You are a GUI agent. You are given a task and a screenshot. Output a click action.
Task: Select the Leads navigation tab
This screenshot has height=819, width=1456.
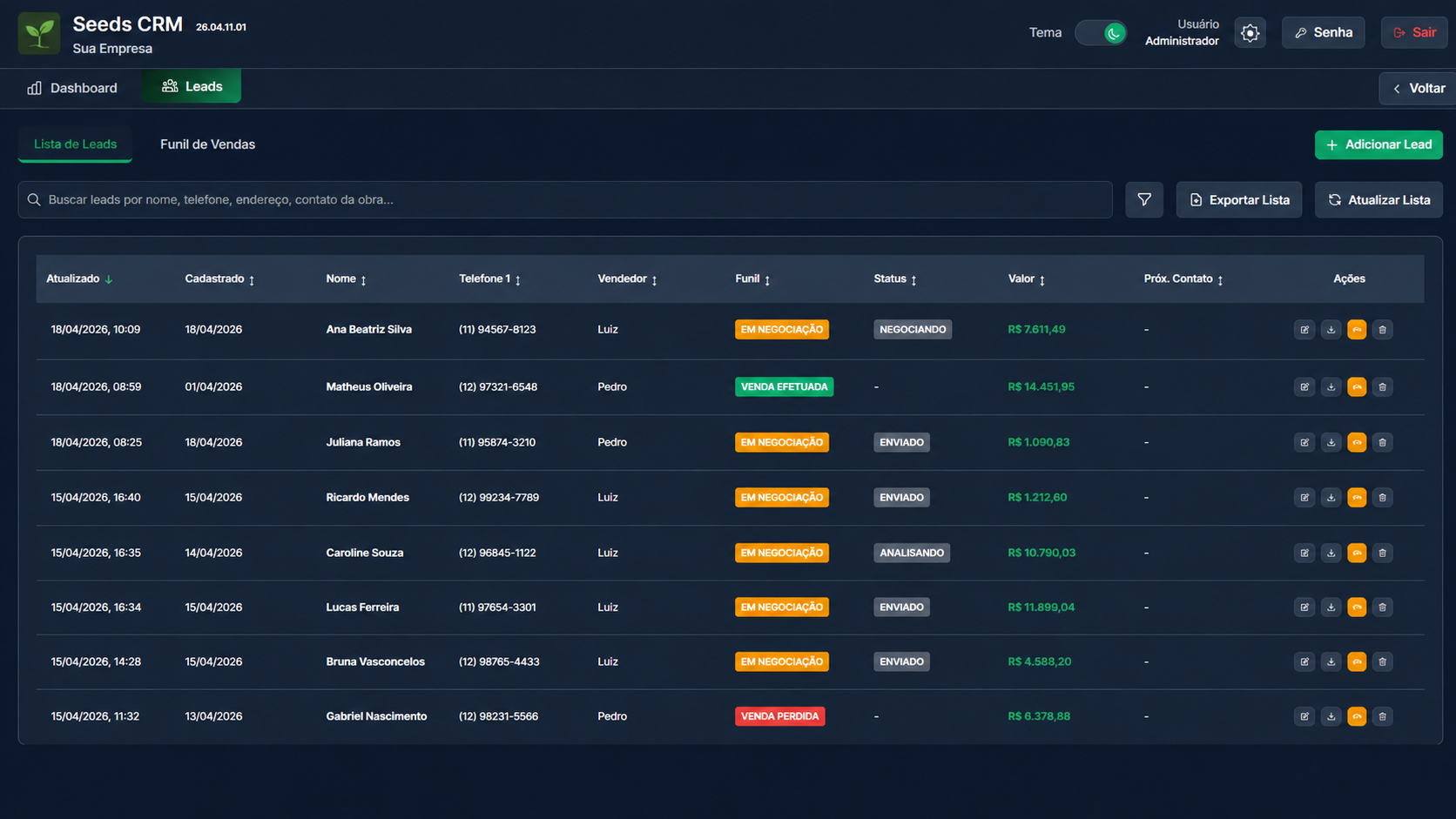click(x=192, y=86)
